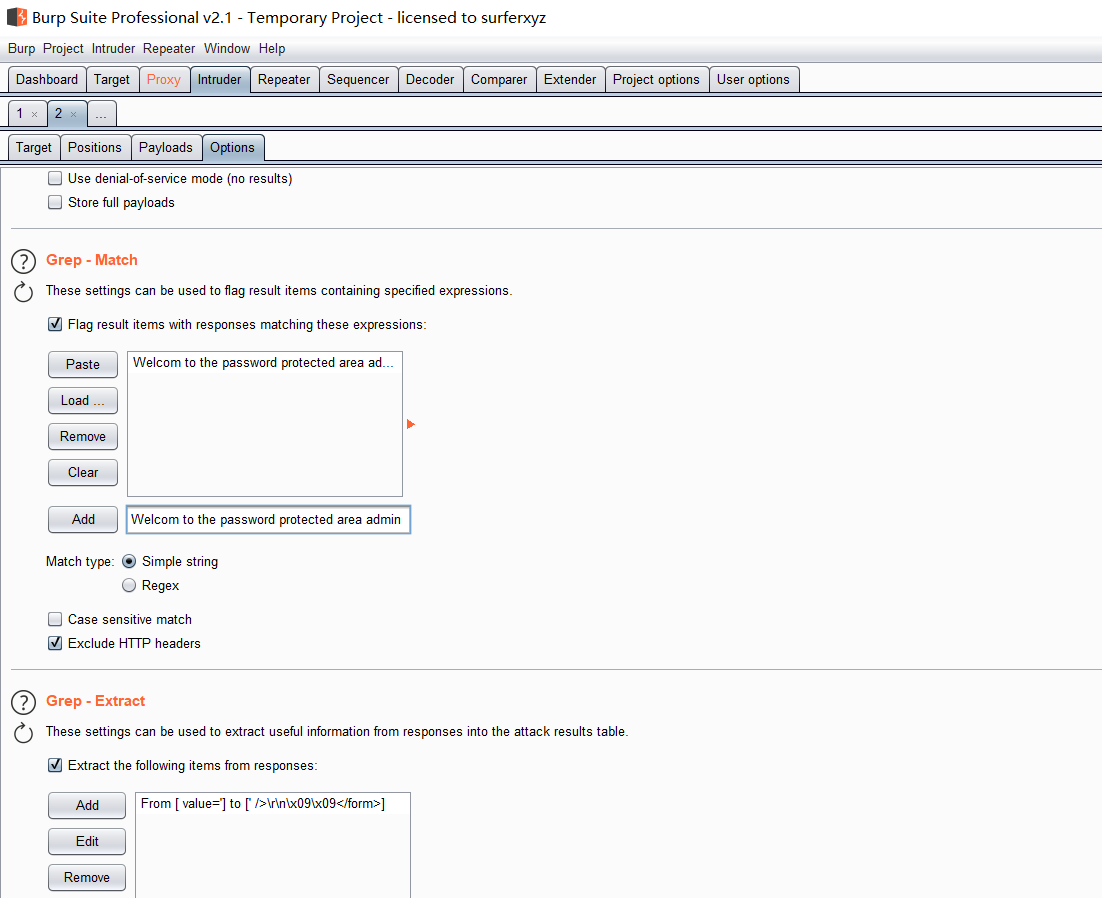Switch to the Comparer tab

499,79
